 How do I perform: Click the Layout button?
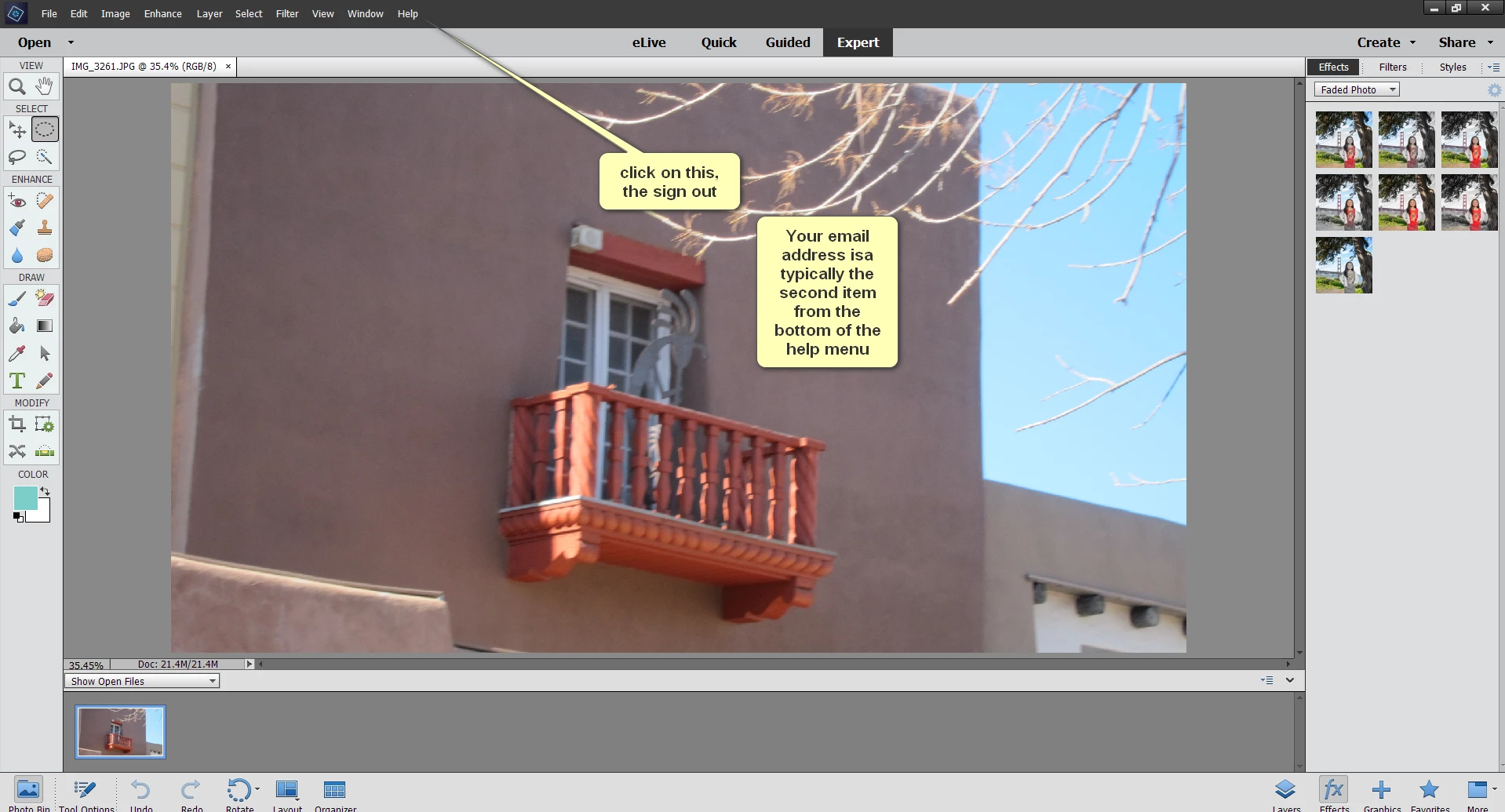tap(287, 794)
